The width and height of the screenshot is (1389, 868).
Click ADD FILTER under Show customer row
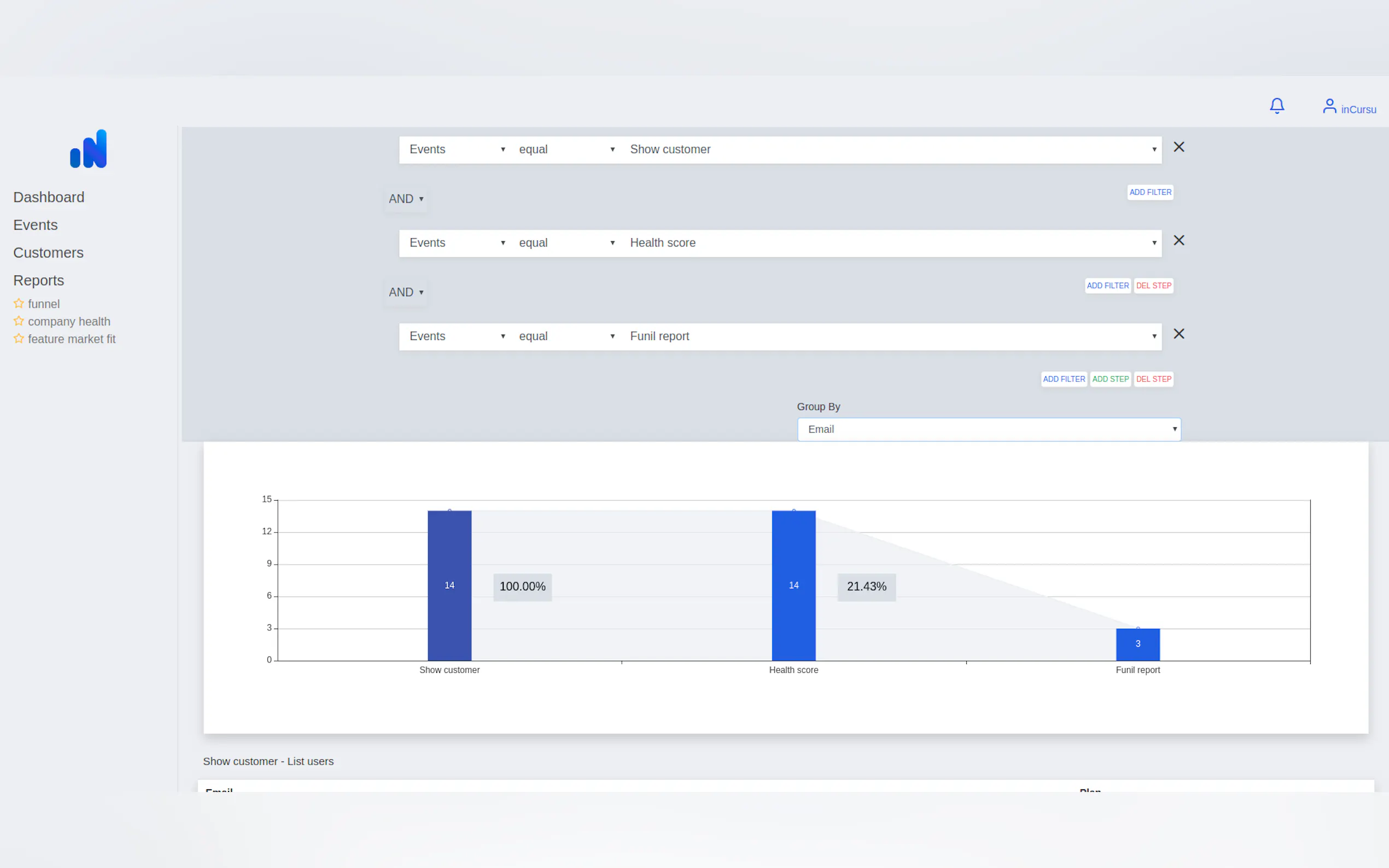(x=1149, y=192)
